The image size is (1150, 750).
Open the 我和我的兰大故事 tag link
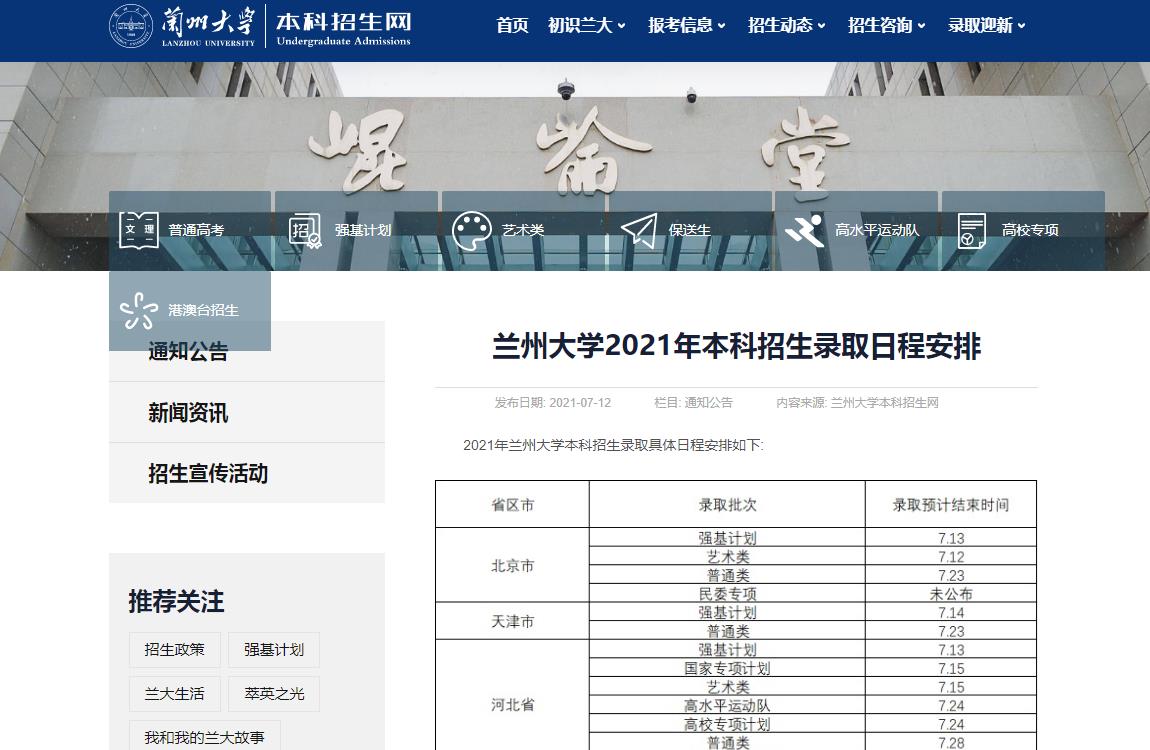(204, 737)
